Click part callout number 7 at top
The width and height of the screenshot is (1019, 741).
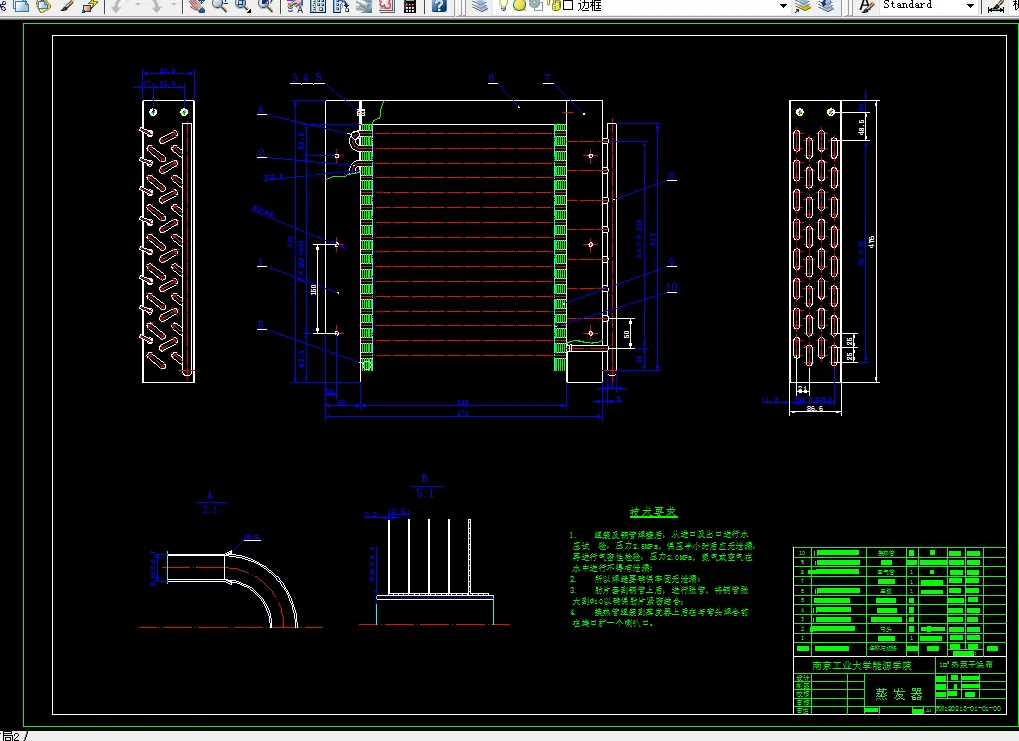point(547,79)
